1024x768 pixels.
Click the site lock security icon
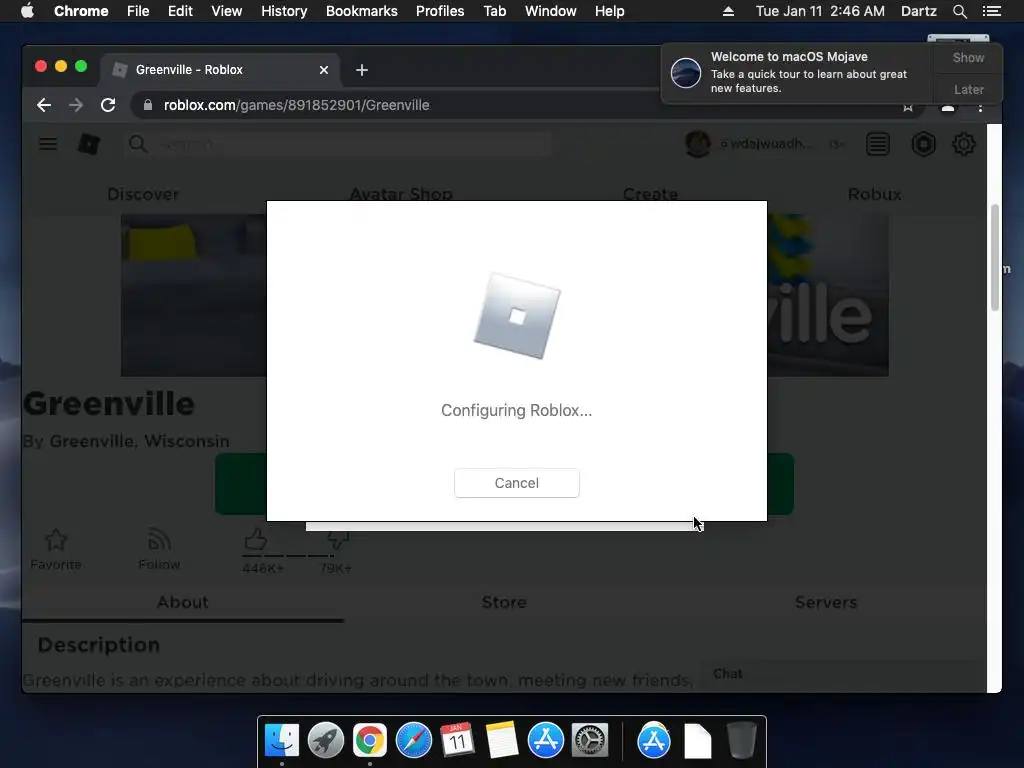coord(148,105)
